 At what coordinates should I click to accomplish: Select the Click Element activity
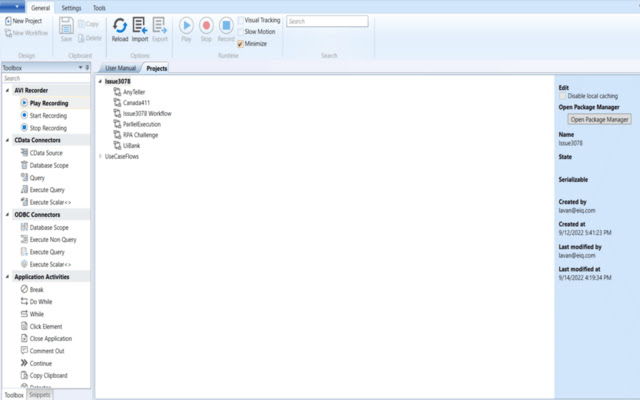46,326
